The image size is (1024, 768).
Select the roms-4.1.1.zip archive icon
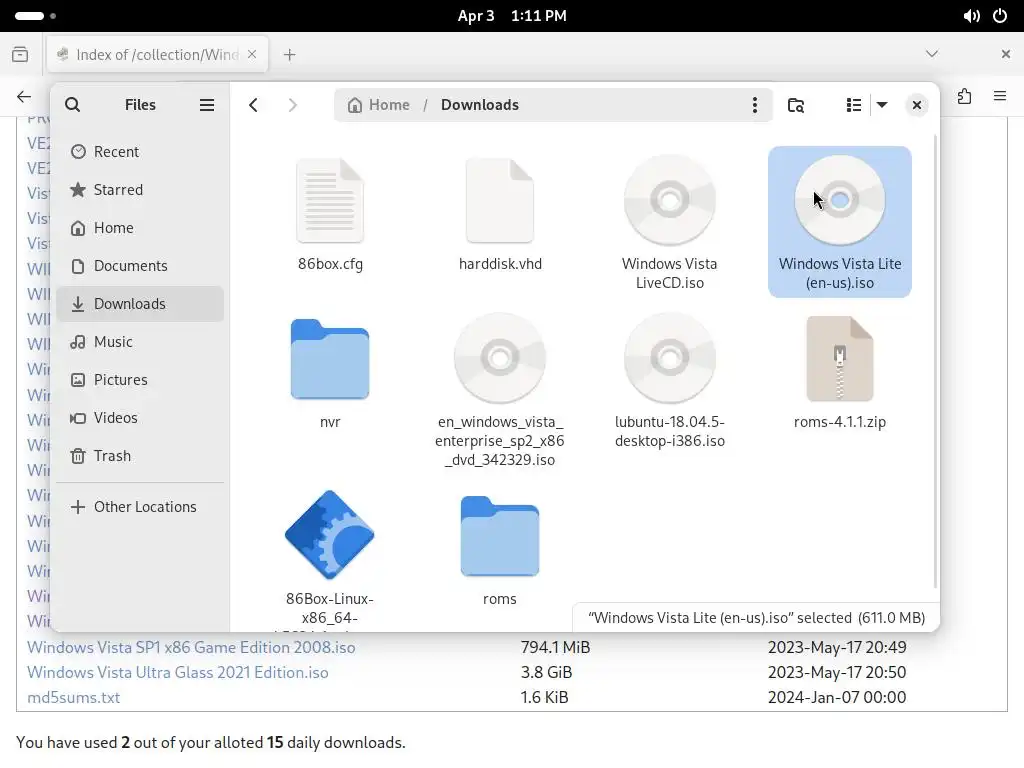pyautogui.click(x=840, y=359)
